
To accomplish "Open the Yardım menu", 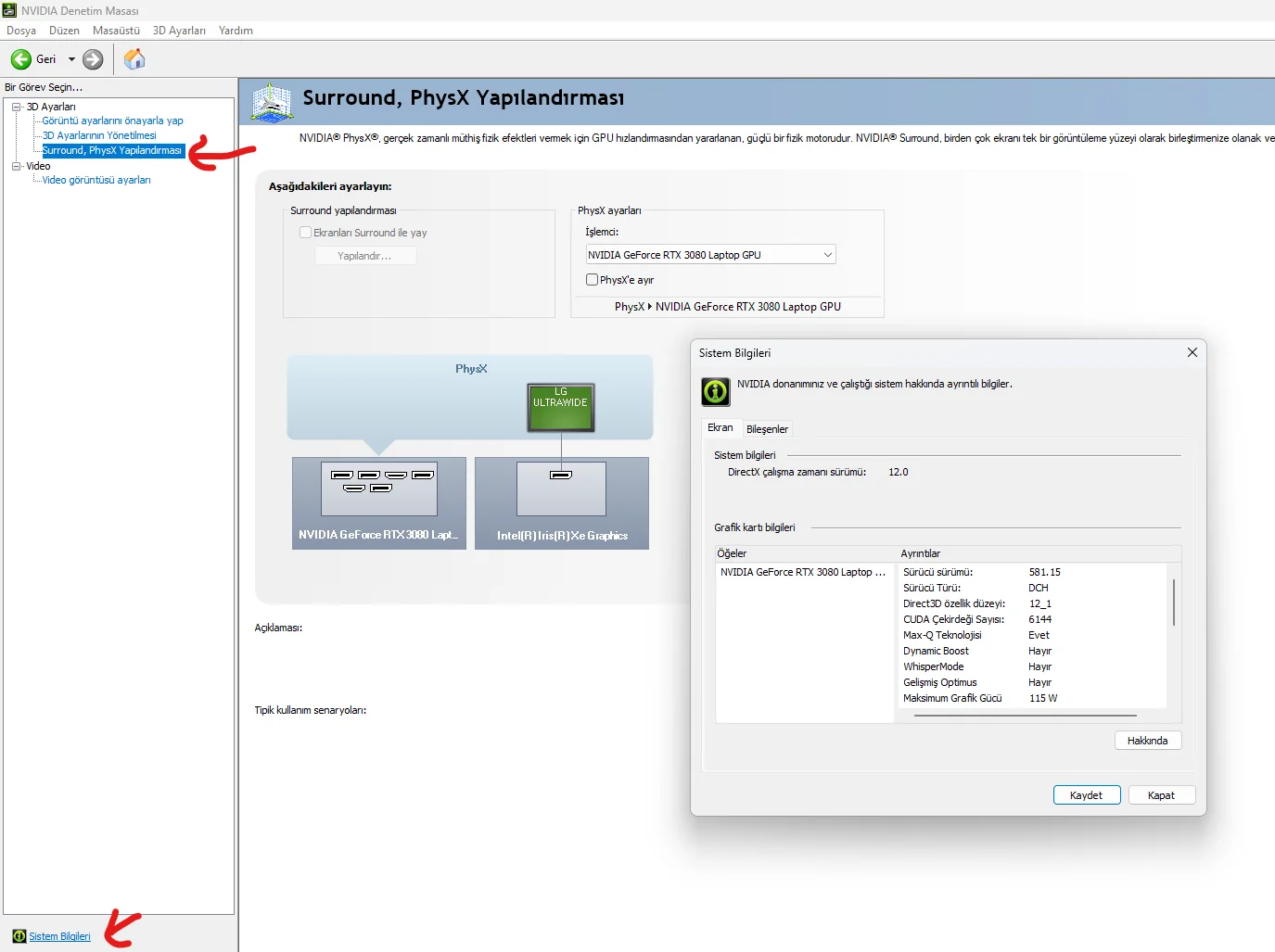I will coord(236,31).
